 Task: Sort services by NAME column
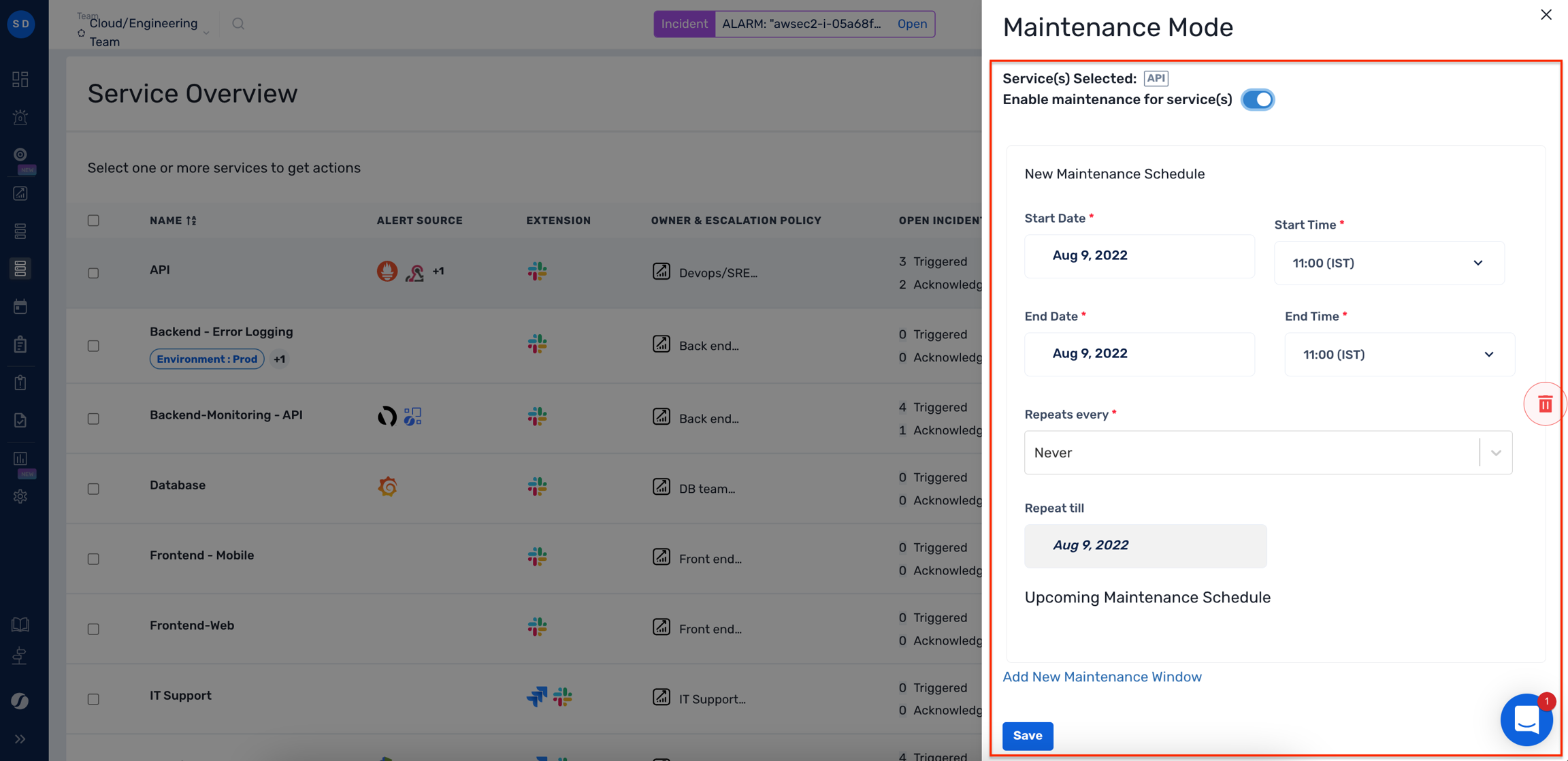[x=173, y=221]
